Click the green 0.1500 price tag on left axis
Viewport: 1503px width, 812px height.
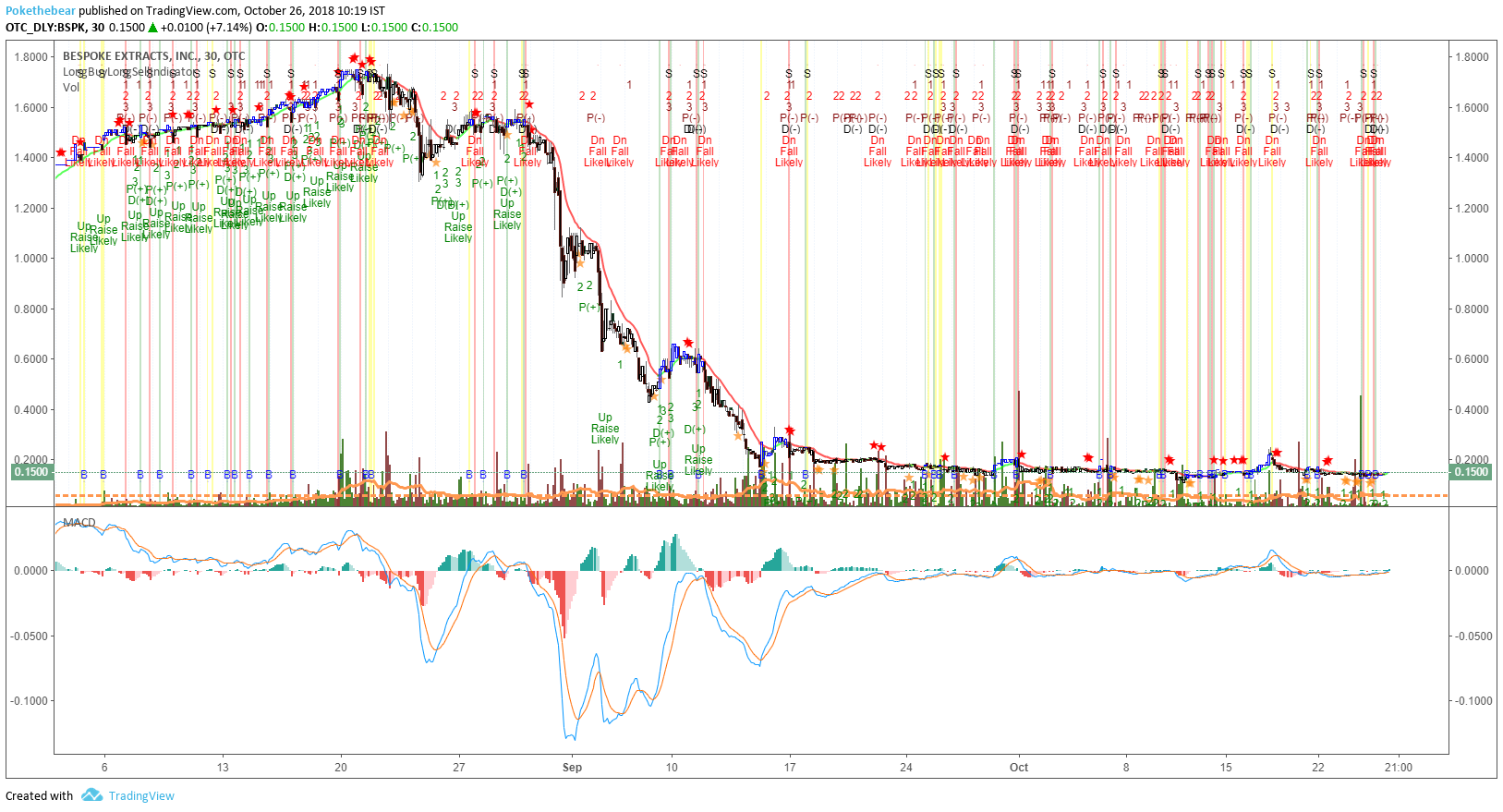(30, 472)
